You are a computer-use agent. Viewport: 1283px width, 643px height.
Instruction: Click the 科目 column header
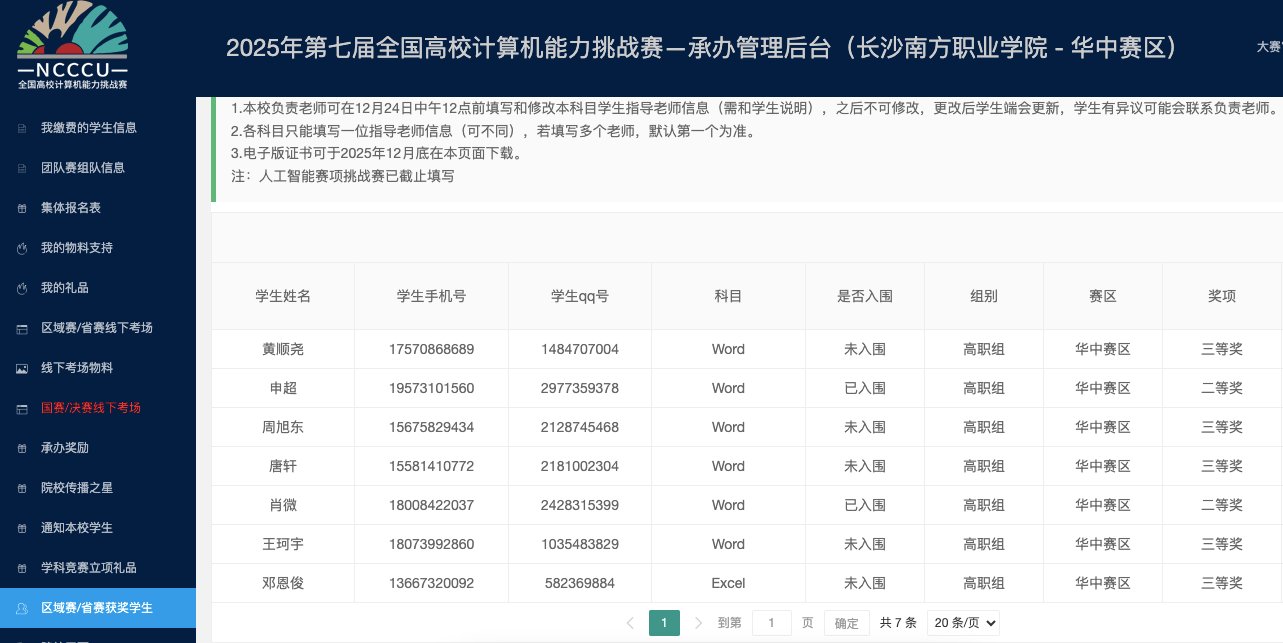point(728,296)
